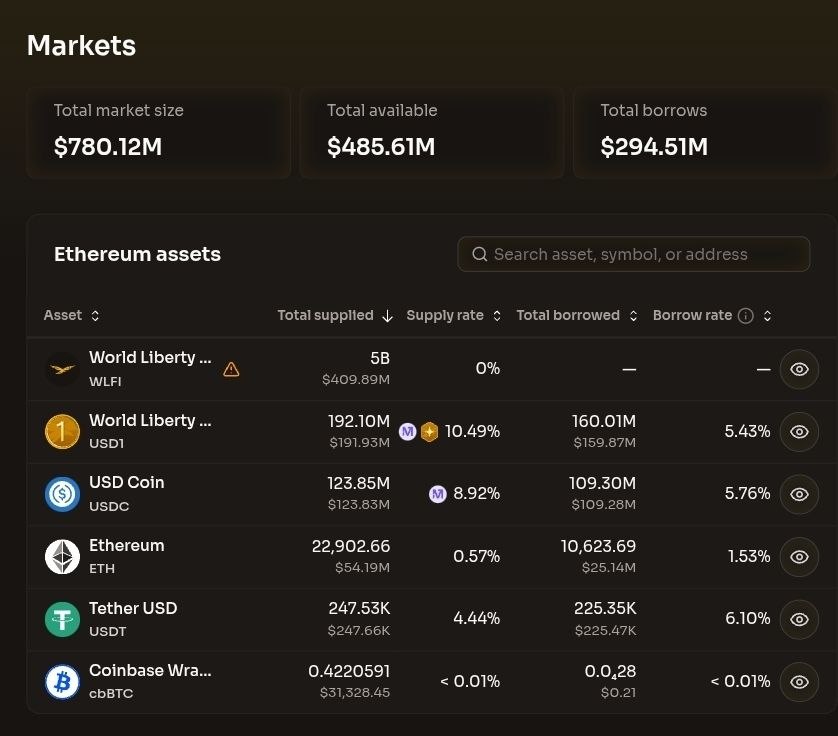Sort by the Asset column header
The width and height of the screenshot is (838, 736).
[71, 316]
